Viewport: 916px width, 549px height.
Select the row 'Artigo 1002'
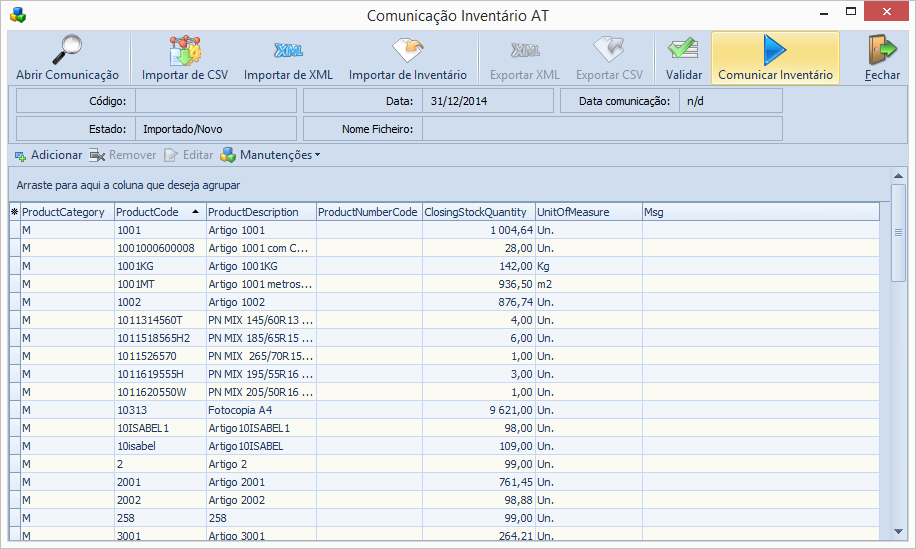tap(444, 303)
